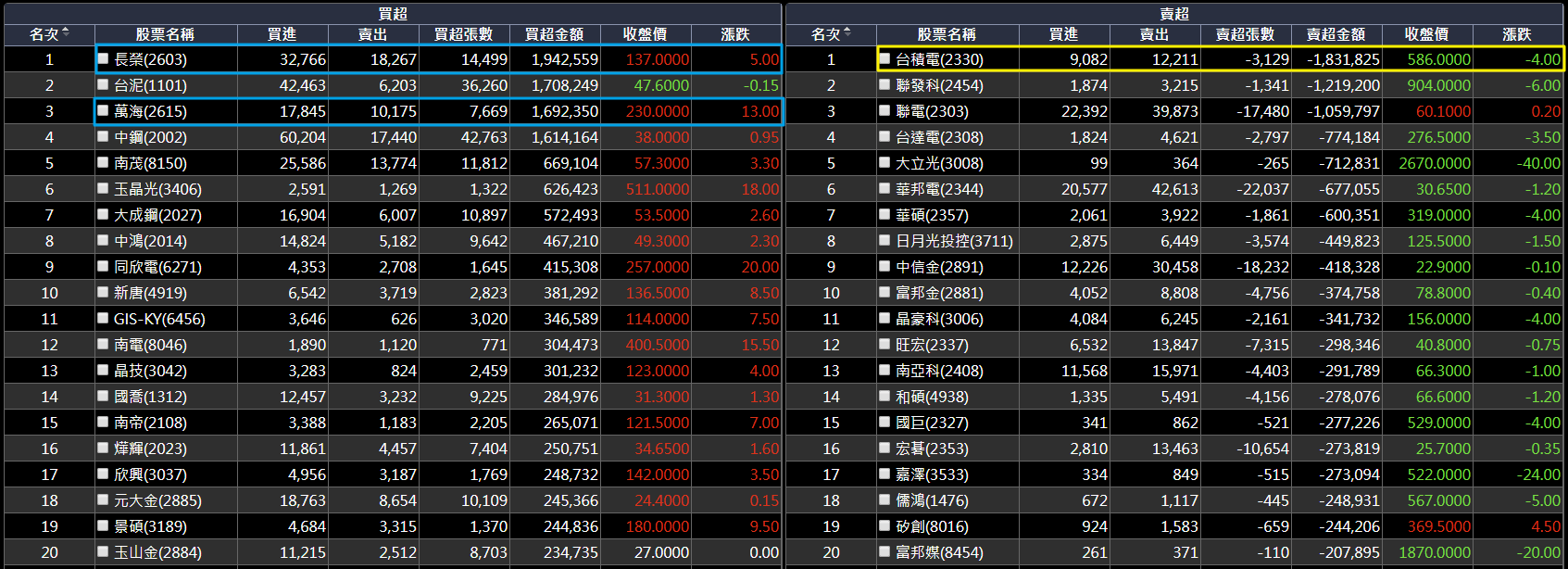
Task: Sort 賣超 table by 買進 column
Action: coord(1064,34)
